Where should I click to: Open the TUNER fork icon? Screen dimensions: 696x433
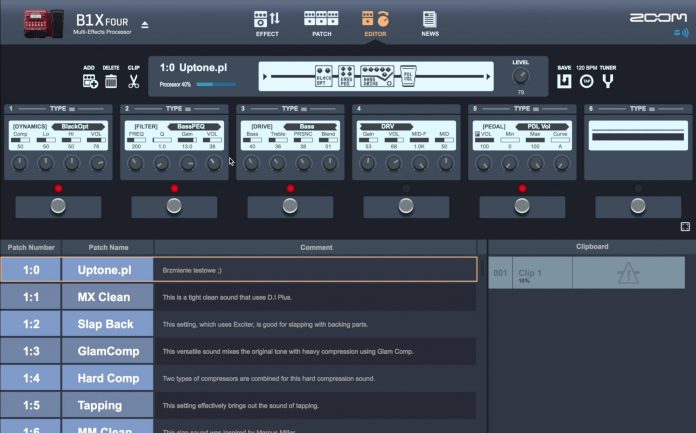click(608, 81)
